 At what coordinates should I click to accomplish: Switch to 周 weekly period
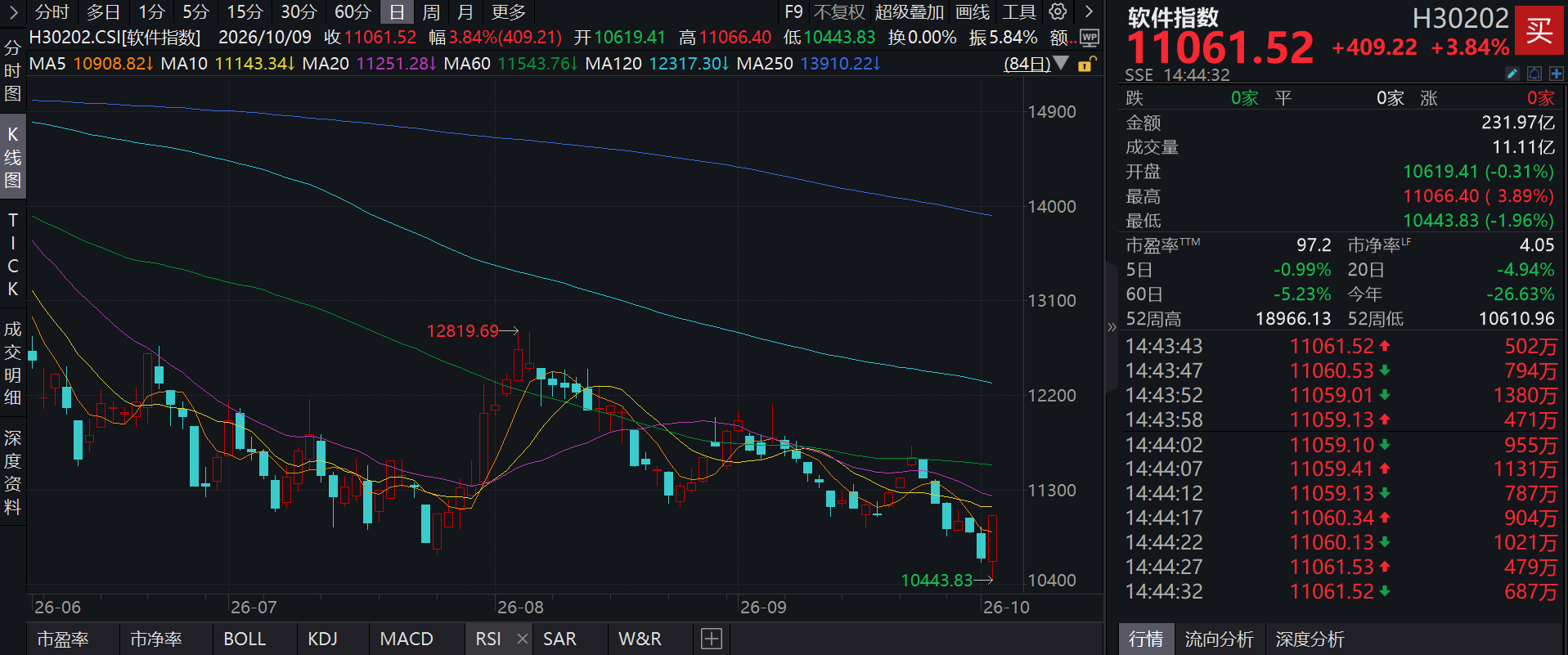[431, 11]
